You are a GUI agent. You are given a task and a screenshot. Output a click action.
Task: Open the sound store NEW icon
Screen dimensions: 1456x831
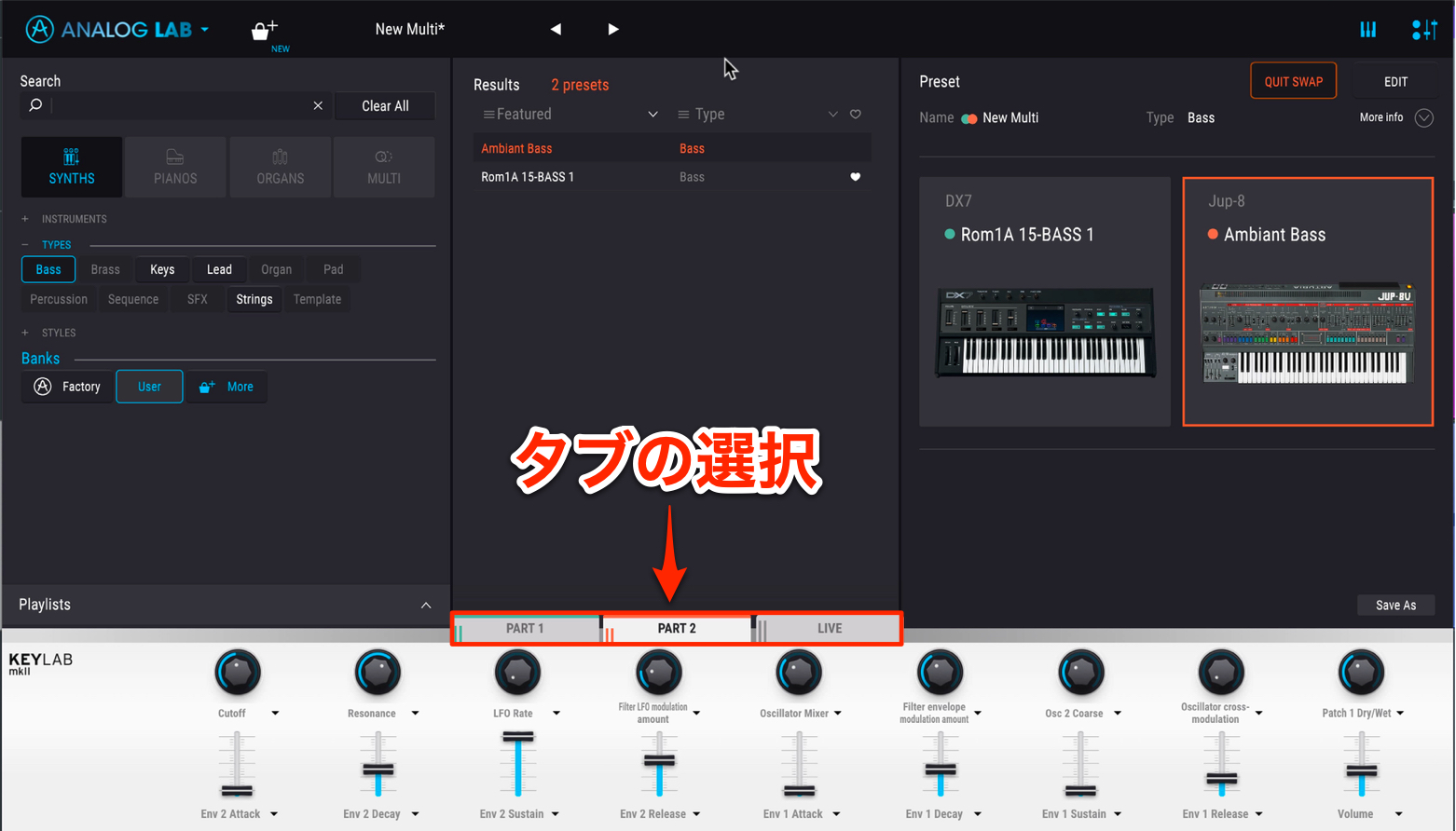point(268,34)
